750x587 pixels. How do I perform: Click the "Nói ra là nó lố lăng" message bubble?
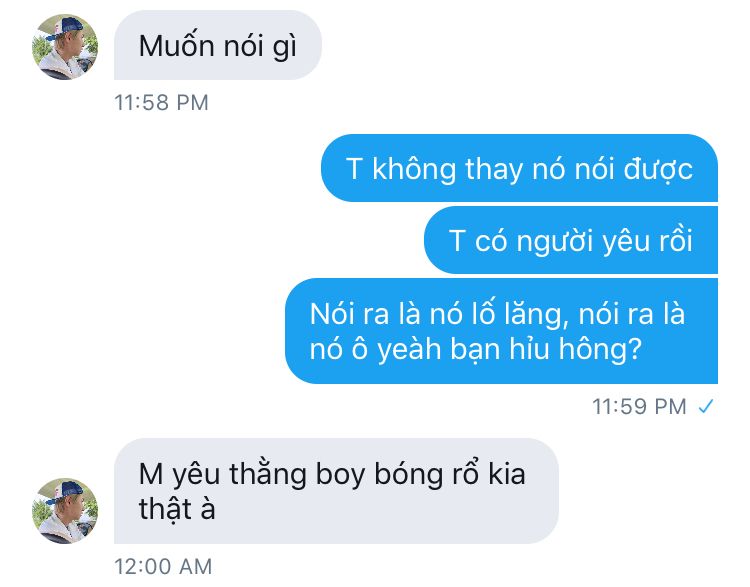(502, 331)
